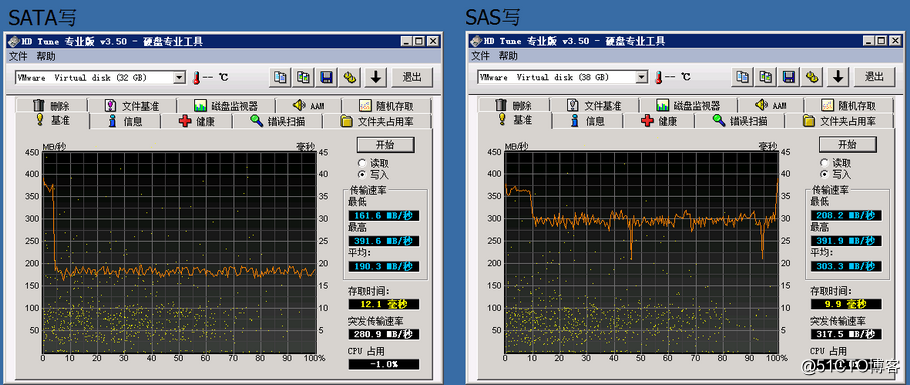Click CPU usage value -1.0% in SATA window
Viewport: 910px width, 385px height.
pyautogui.click(x=384, y=364)
